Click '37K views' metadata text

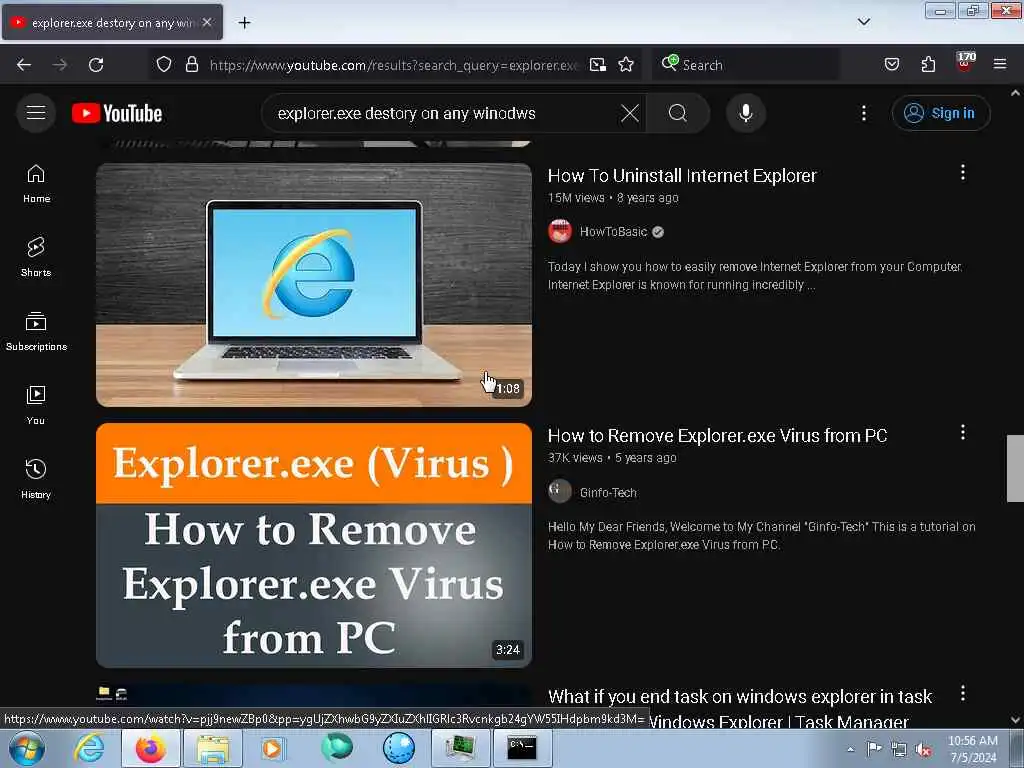coord(575,458)
